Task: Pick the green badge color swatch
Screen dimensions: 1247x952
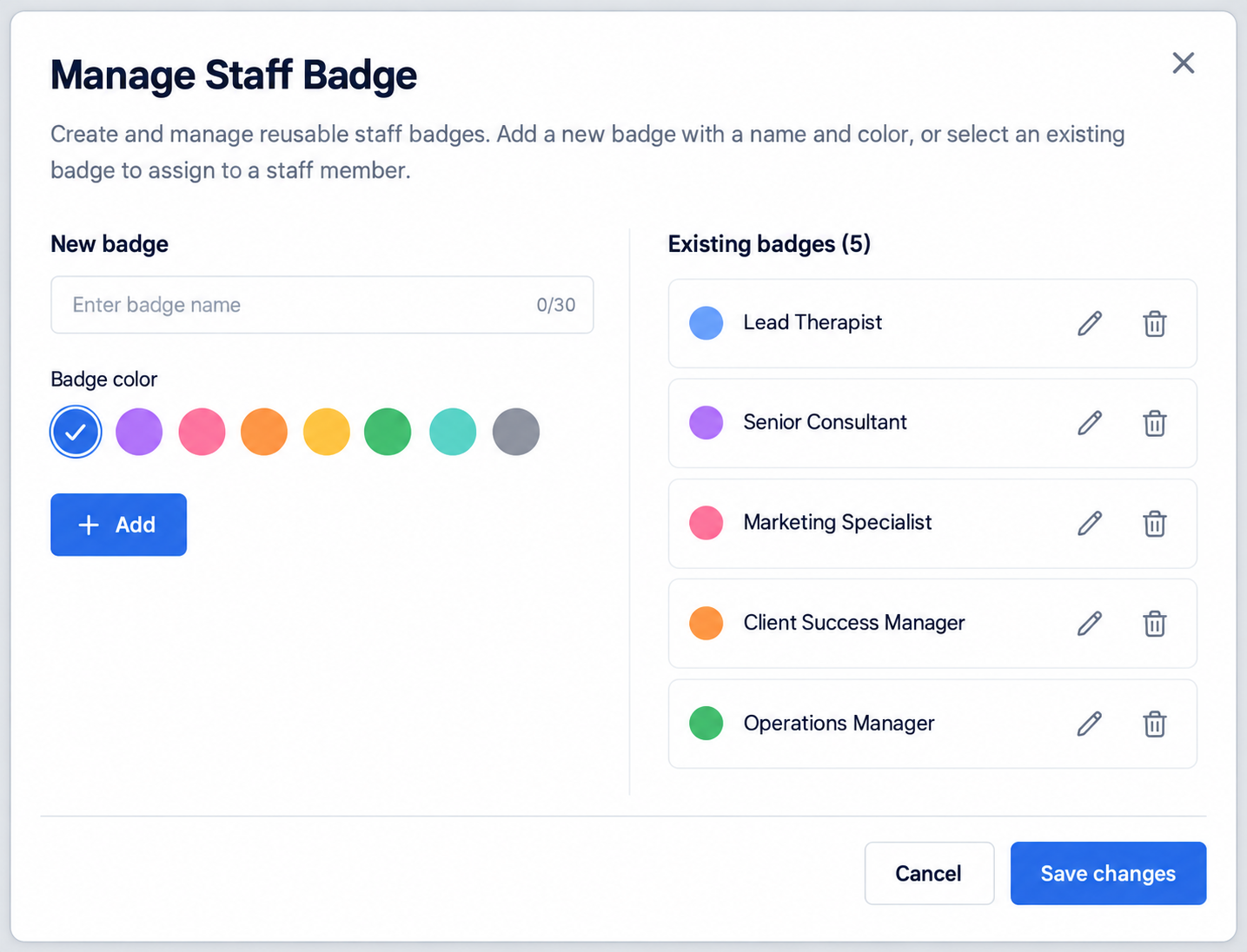Action: (388, 432)
